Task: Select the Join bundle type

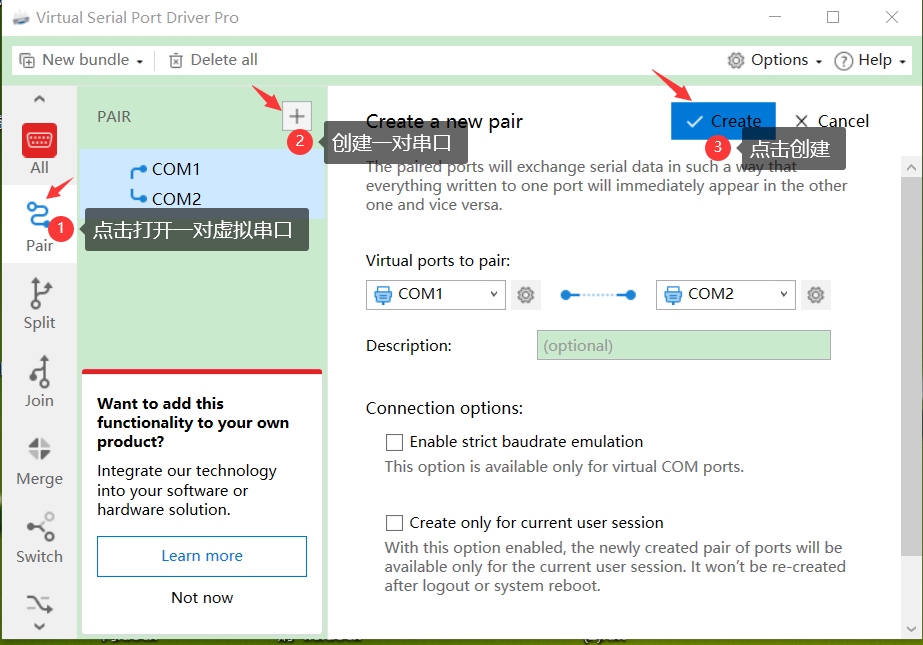Action: coord(39,382)
